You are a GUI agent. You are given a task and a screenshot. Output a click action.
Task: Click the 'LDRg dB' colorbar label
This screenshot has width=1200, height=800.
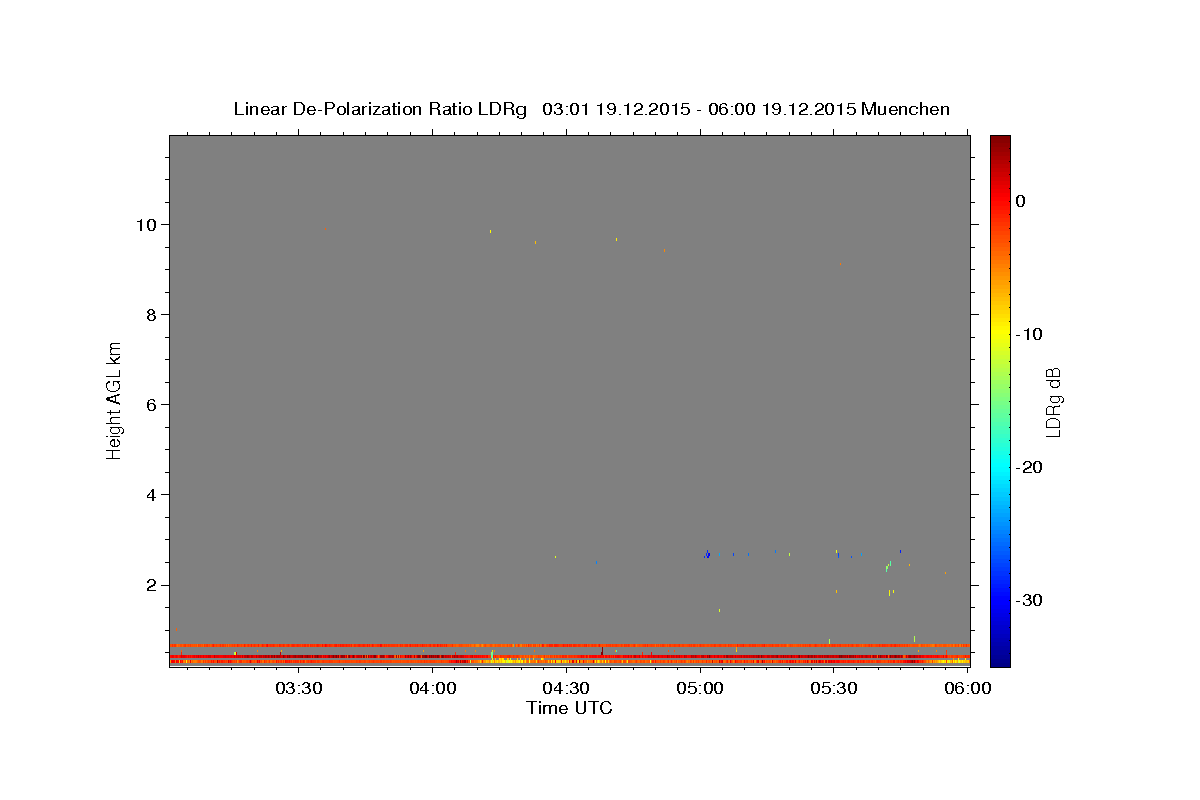point(1053,401)
